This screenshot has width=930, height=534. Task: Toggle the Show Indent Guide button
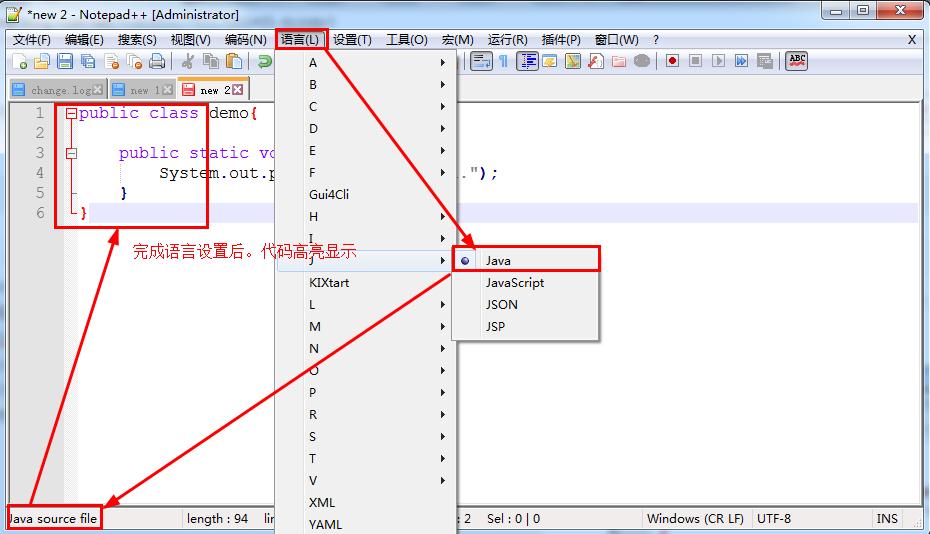[527, 61]
